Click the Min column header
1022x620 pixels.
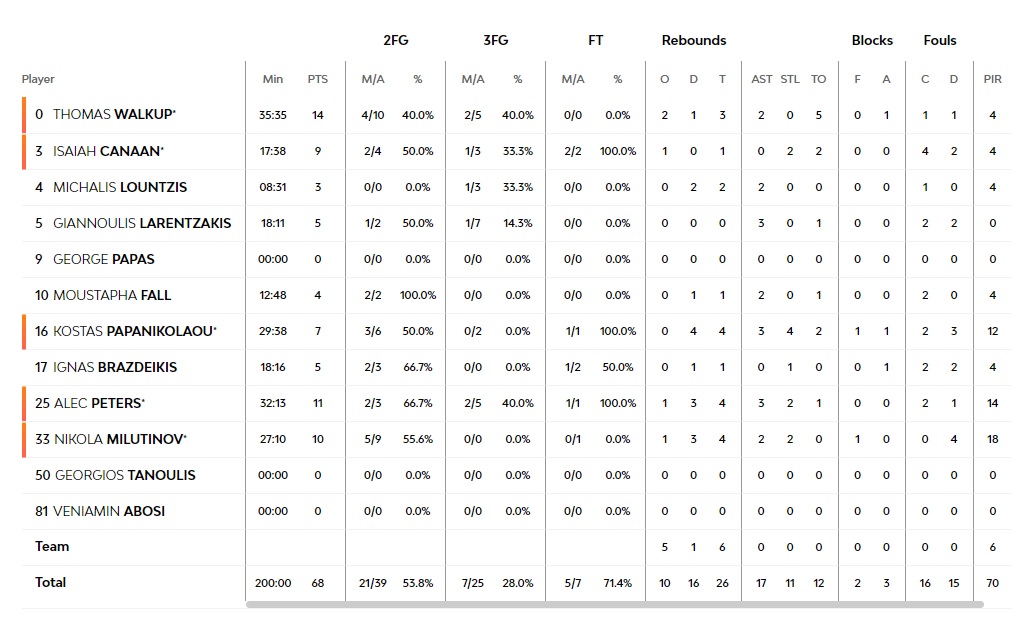click(273, 79)
